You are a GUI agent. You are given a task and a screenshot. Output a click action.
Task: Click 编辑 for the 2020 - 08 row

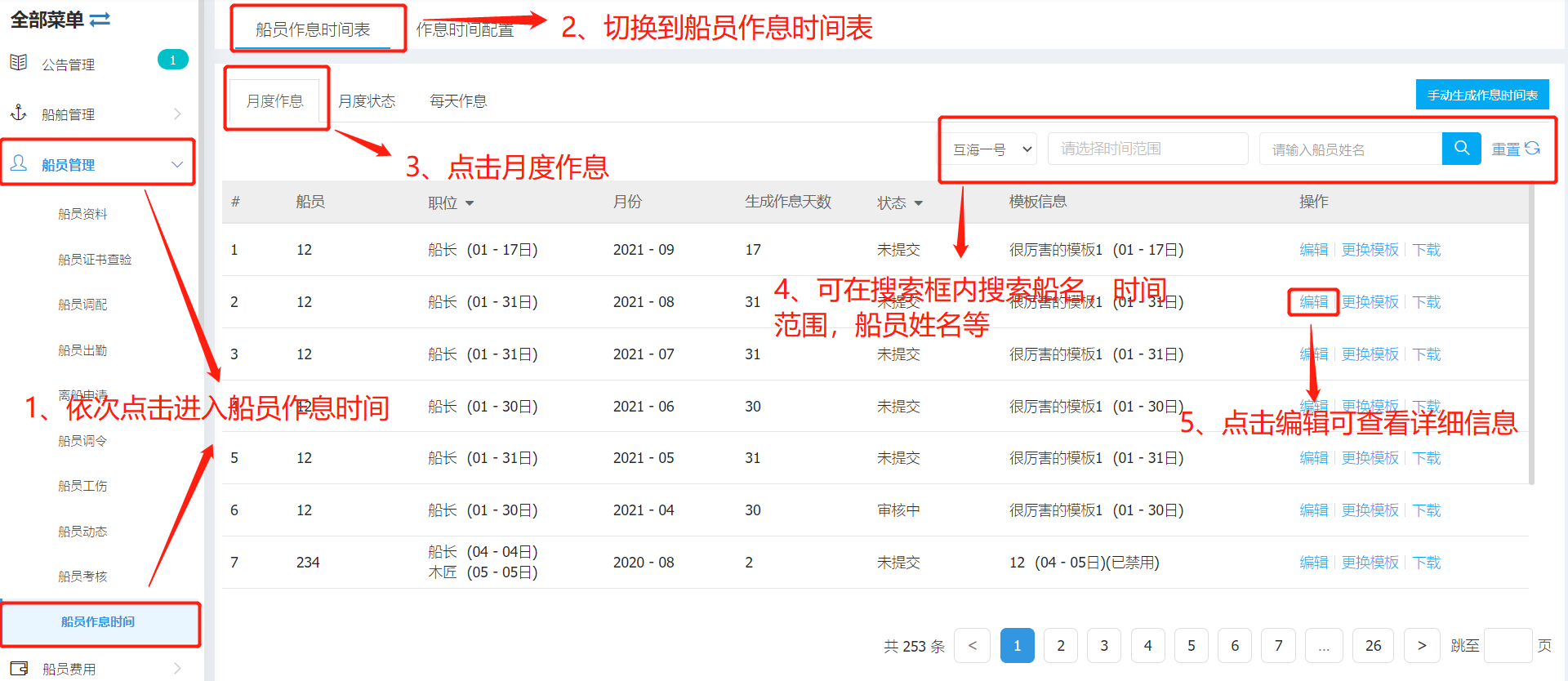[1314, 563]
